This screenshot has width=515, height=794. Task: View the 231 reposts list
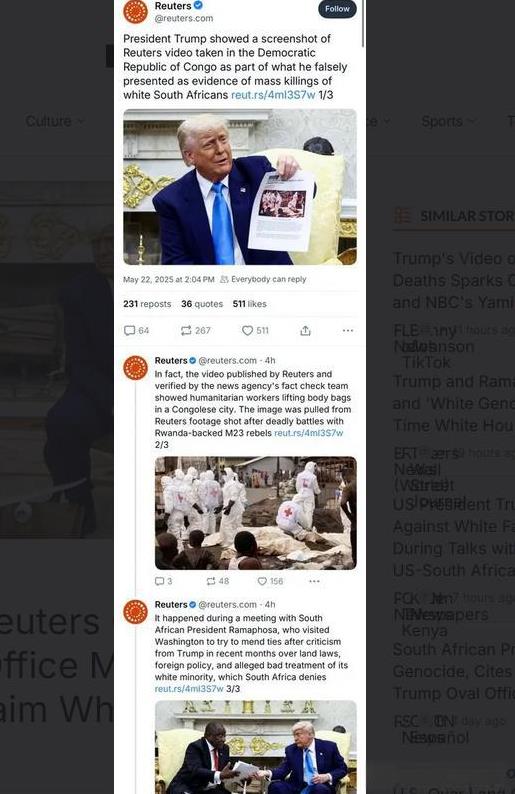pyautogui.click(x=147, y=304)
